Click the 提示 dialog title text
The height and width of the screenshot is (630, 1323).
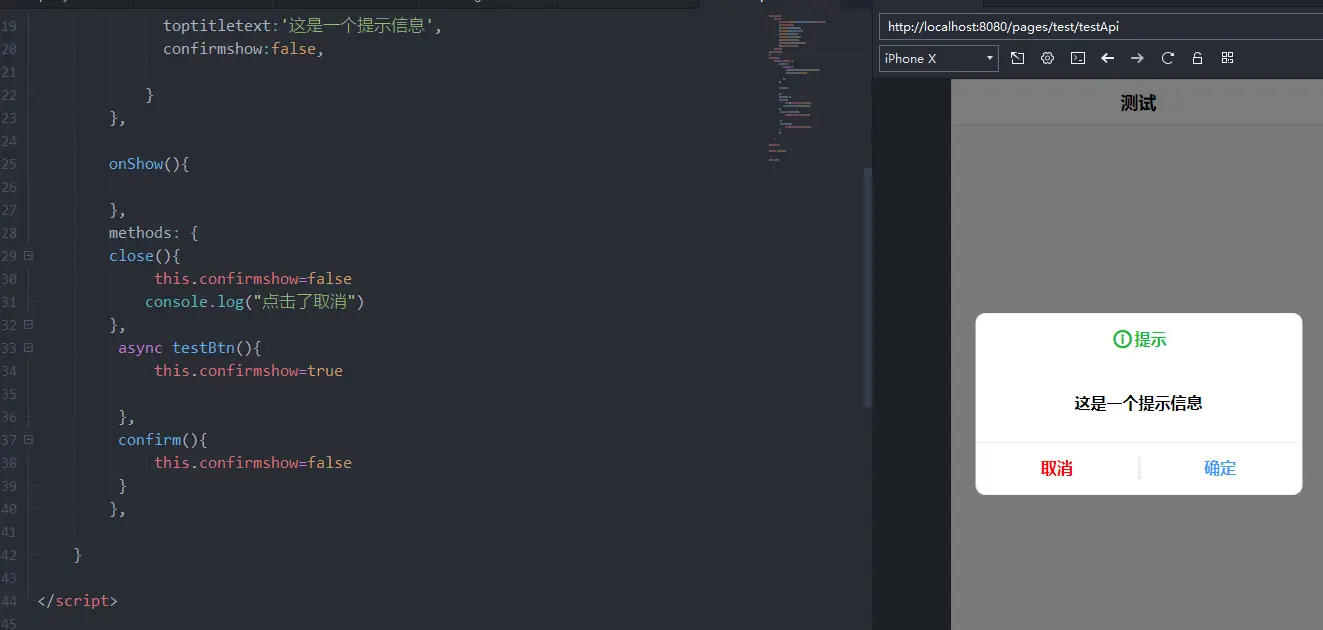[1150, 340]
